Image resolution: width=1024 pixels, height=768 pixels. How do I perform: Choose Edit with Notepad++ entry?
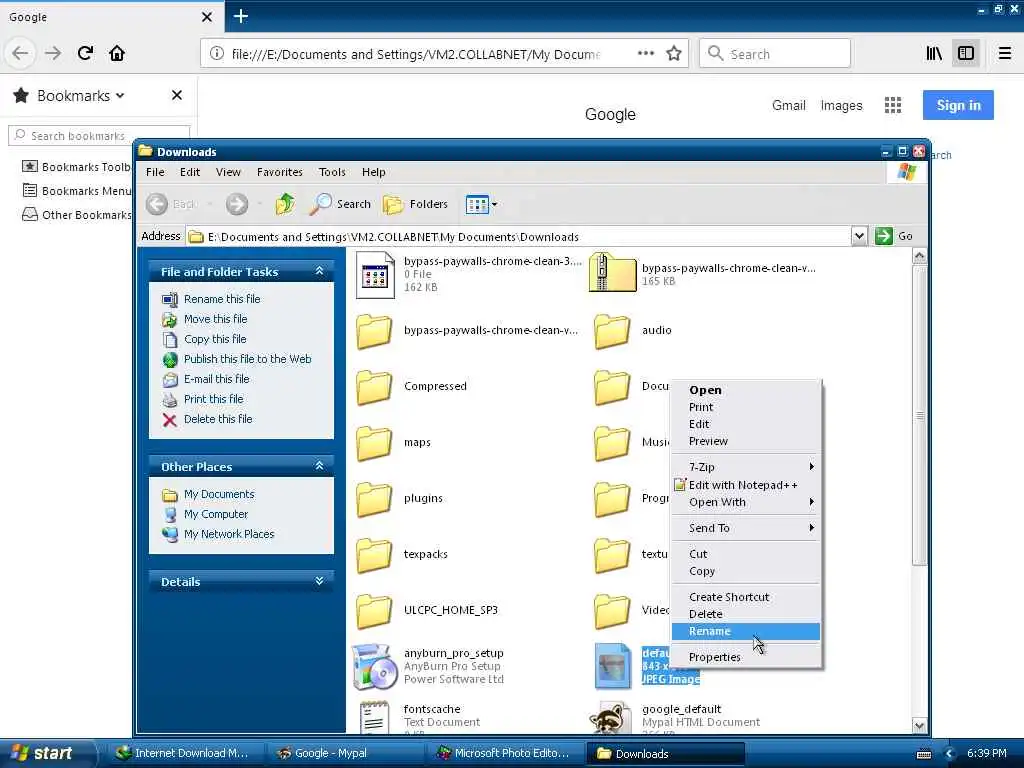click(746, 485)
